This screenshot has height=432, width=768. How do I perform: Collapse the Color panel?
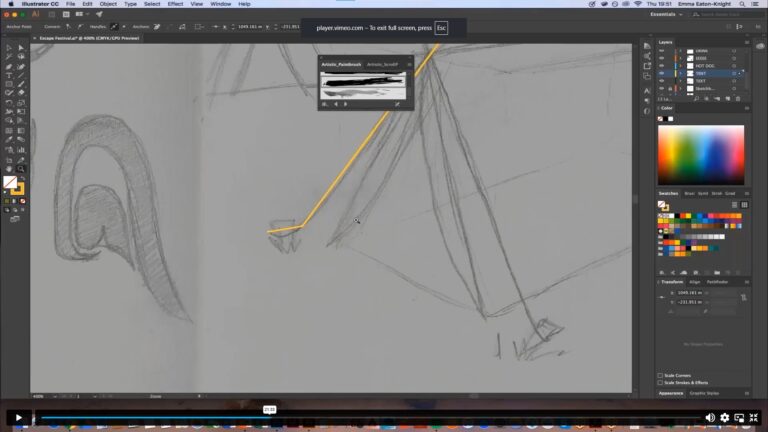tap(659, 108)
